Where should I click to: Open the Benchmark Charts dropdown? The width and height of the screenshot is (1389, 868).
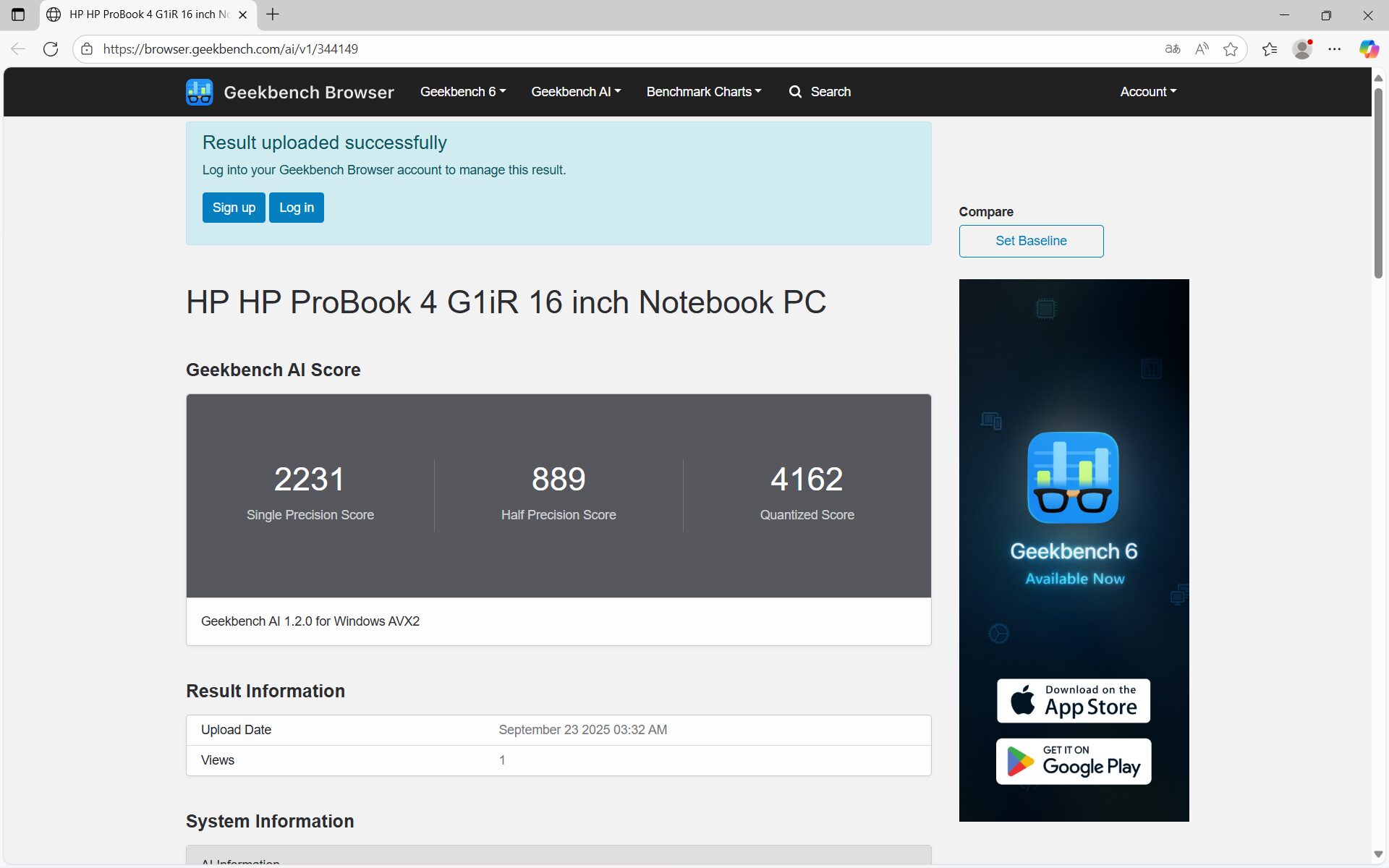(703, 92)
